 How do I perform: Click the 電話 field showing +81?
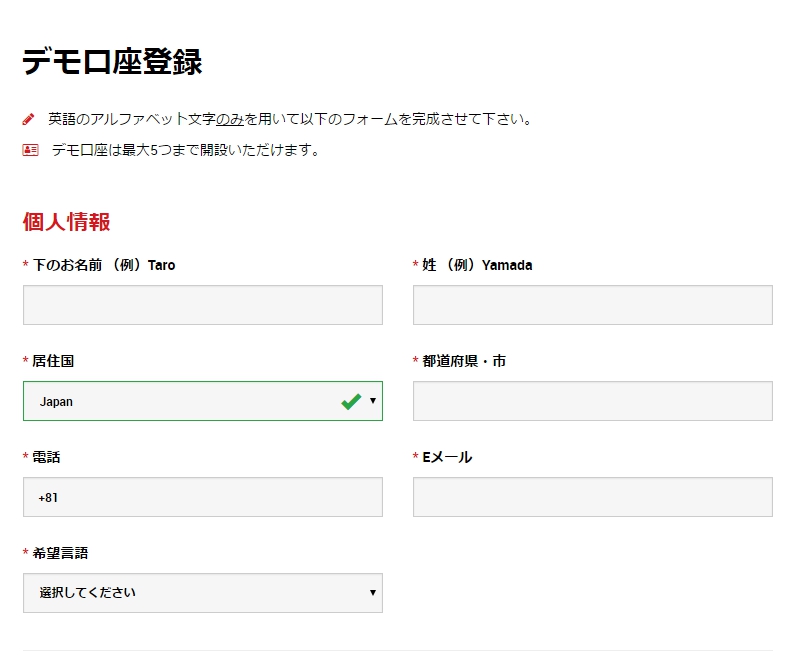[203, 497]
